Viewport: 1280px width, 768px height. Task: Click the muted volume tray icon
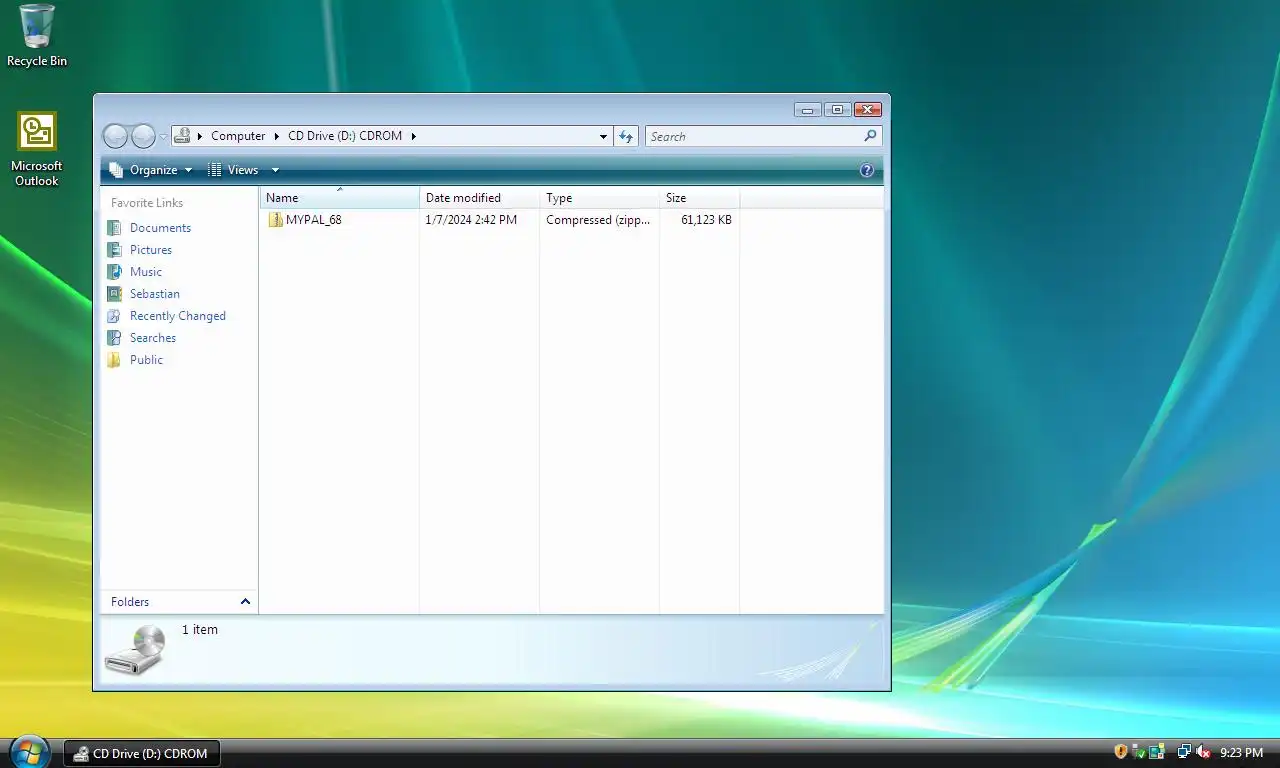(x=1204, y=752)
